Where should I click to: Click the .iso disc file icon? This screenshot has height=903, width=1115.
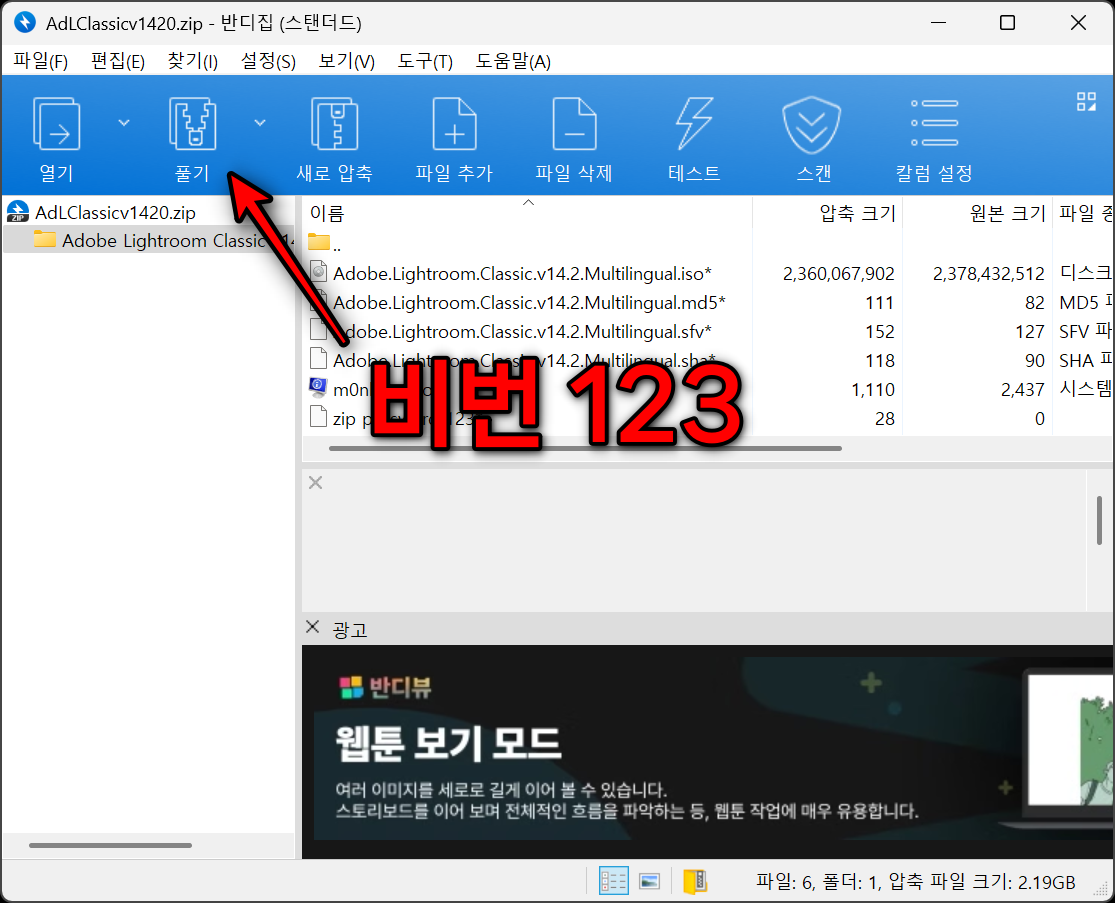(319, 272)
